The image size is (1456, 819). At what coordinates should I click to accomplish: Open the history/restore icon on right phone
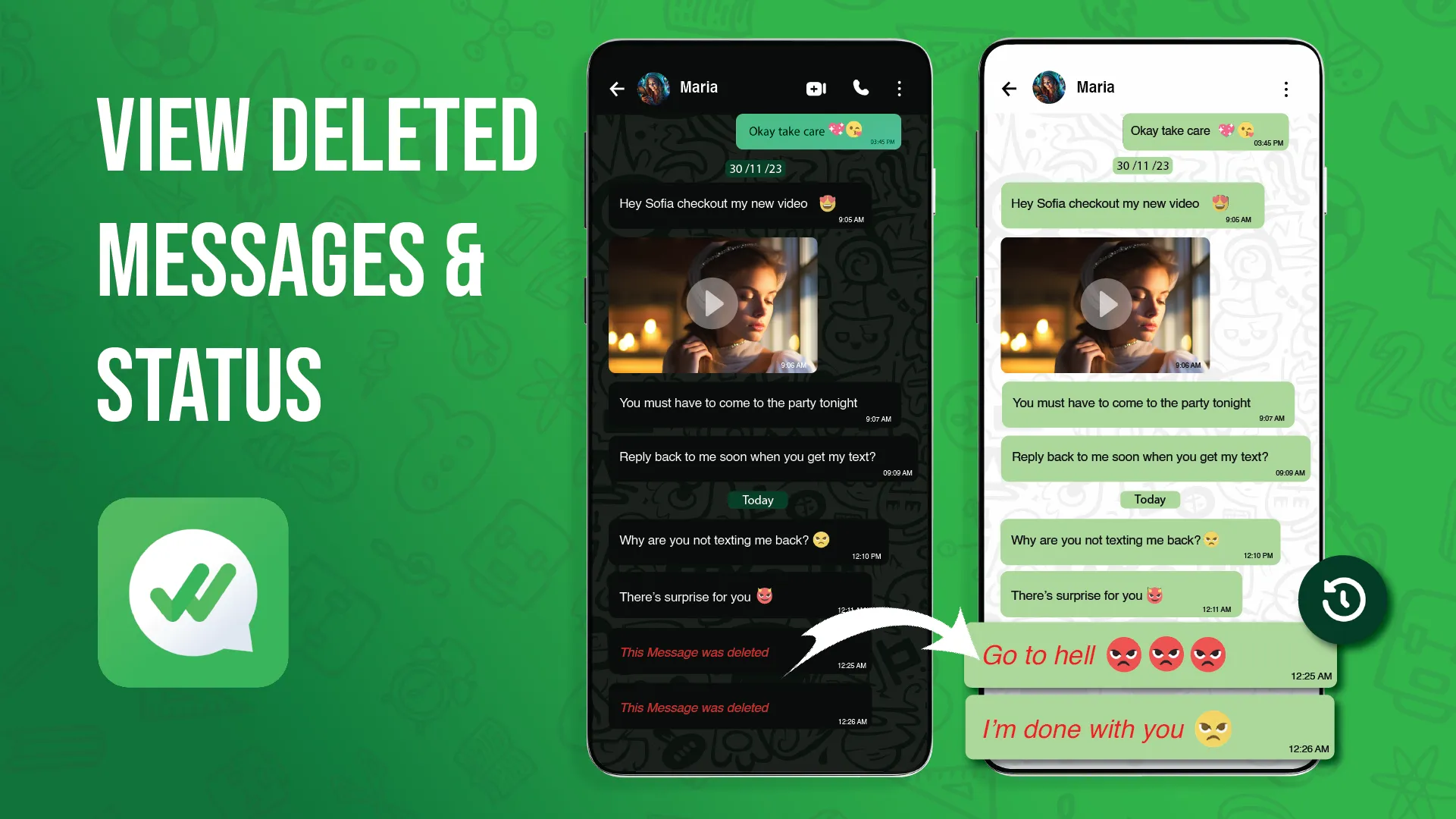(x=1342, y=598)
